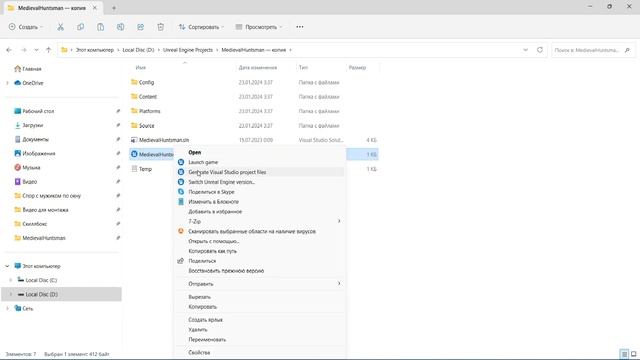640x360 pixels.
Task: Click the Notepad edit icon entry
Action: [181, 201]
